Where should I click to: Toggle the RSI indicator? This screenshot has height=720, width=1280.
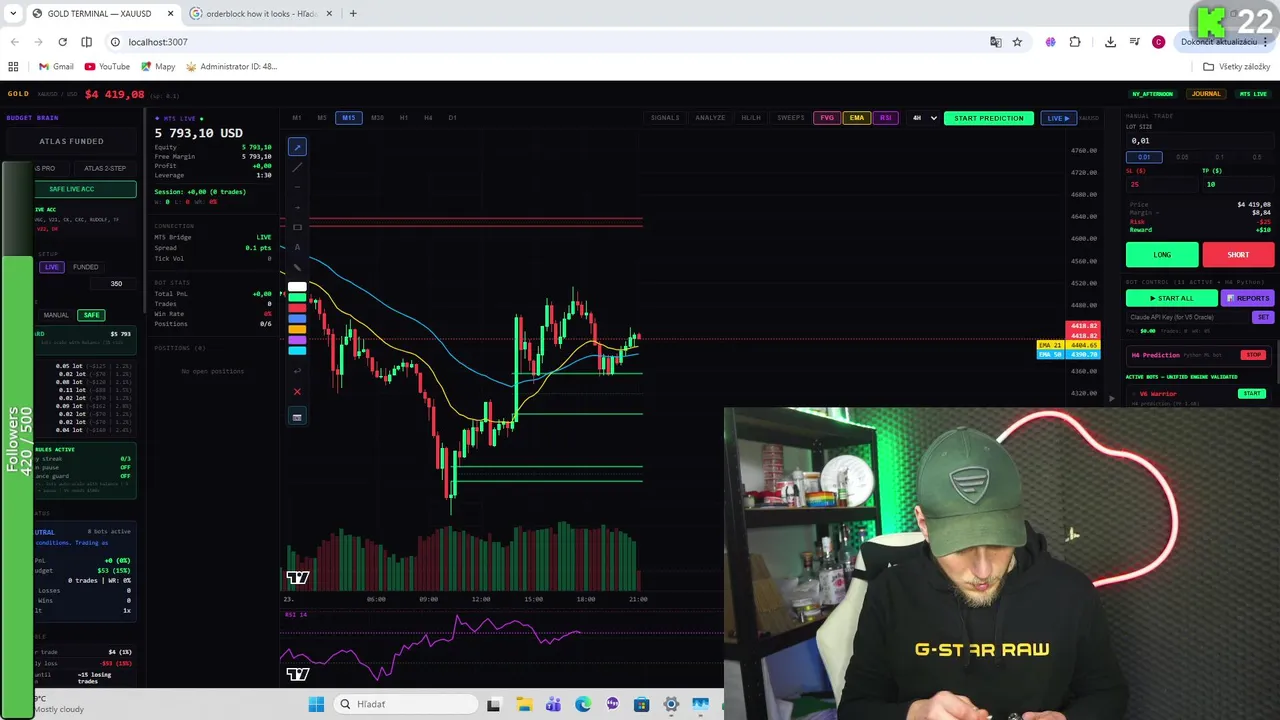[885, 118]
